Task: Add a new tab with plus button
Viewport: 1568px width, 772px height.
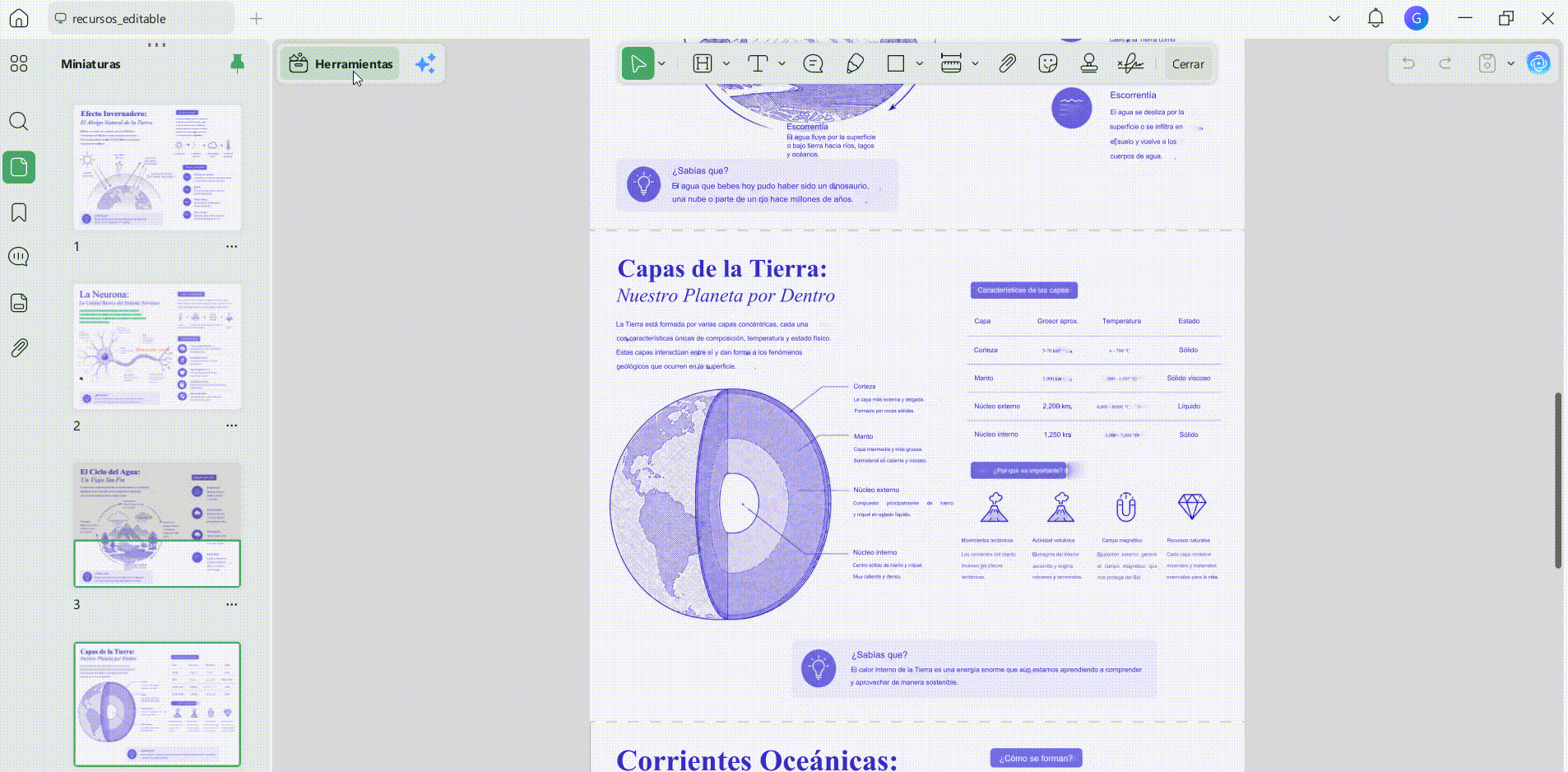Action: pyautogui.click(x=256, y=18)
